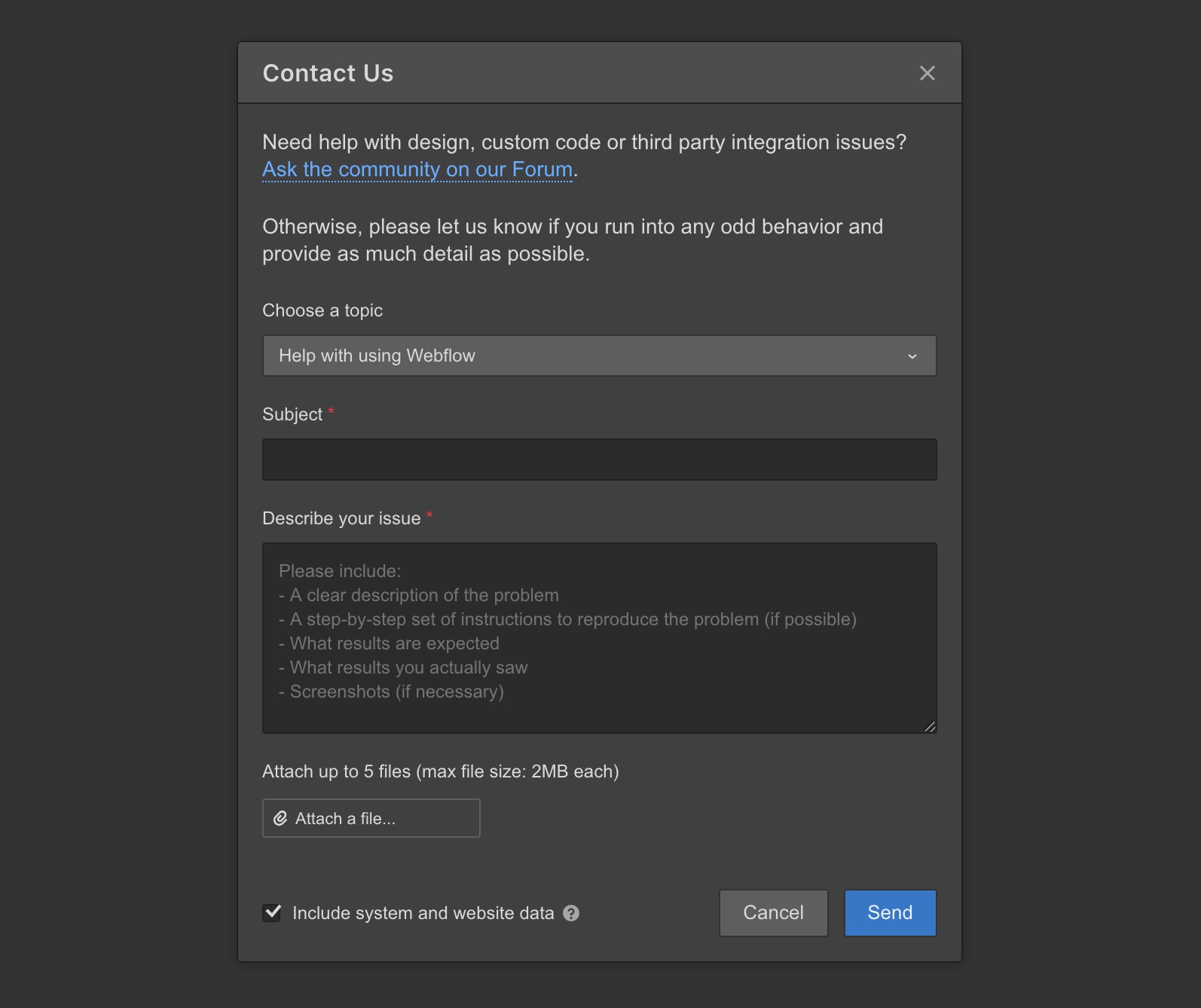Focus the Subject text field
Viewport: 1201px width, 1008px height.
click(x=599, y=460)
